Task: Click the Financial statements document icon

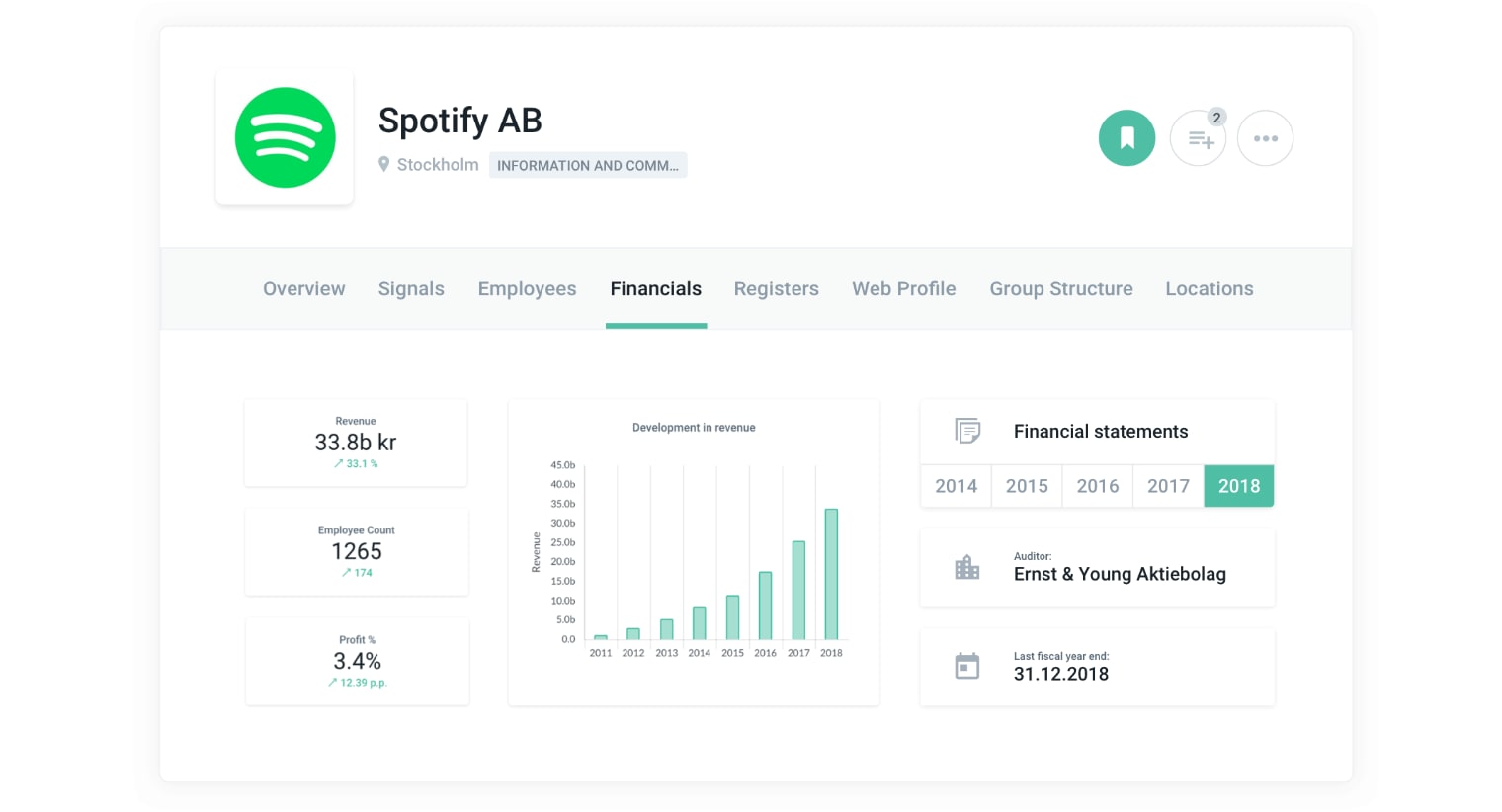Action: coord(967,431)
